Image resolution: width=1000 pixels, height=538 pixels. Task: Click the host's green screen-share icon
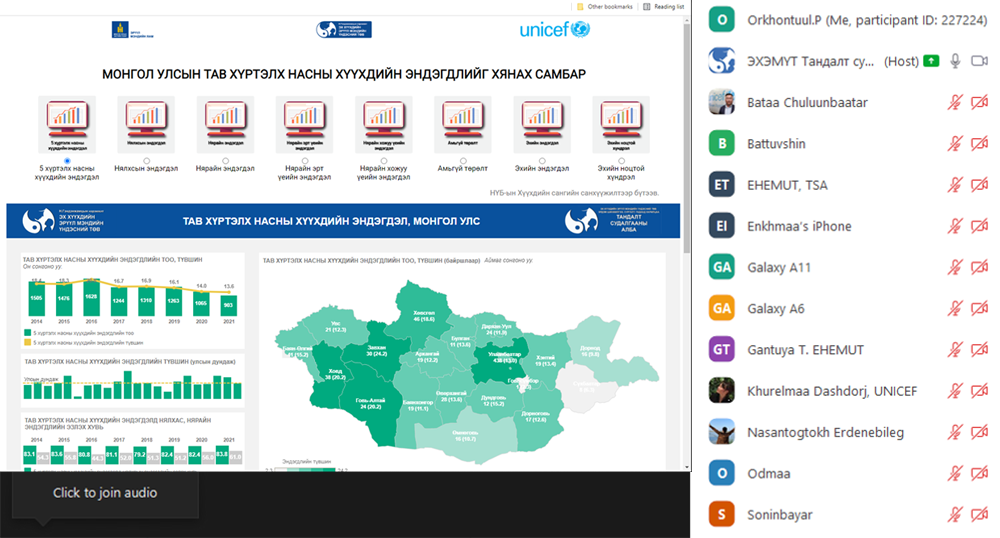(931, 61)
